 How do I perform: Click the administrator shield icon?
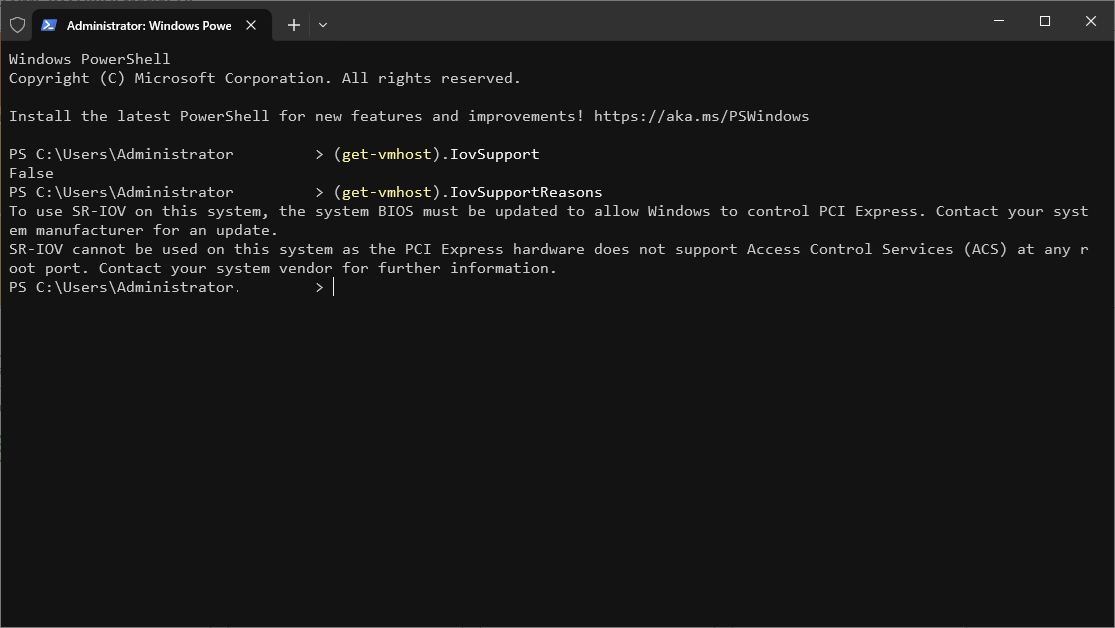(17, 25)
